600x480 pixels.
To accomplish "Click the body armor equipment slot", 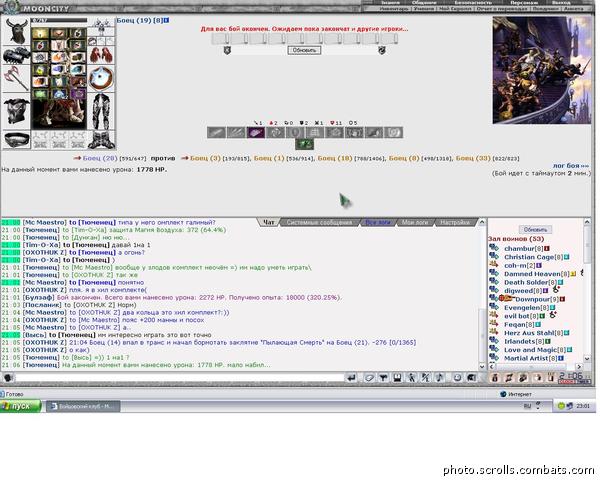I will point(16,111).
